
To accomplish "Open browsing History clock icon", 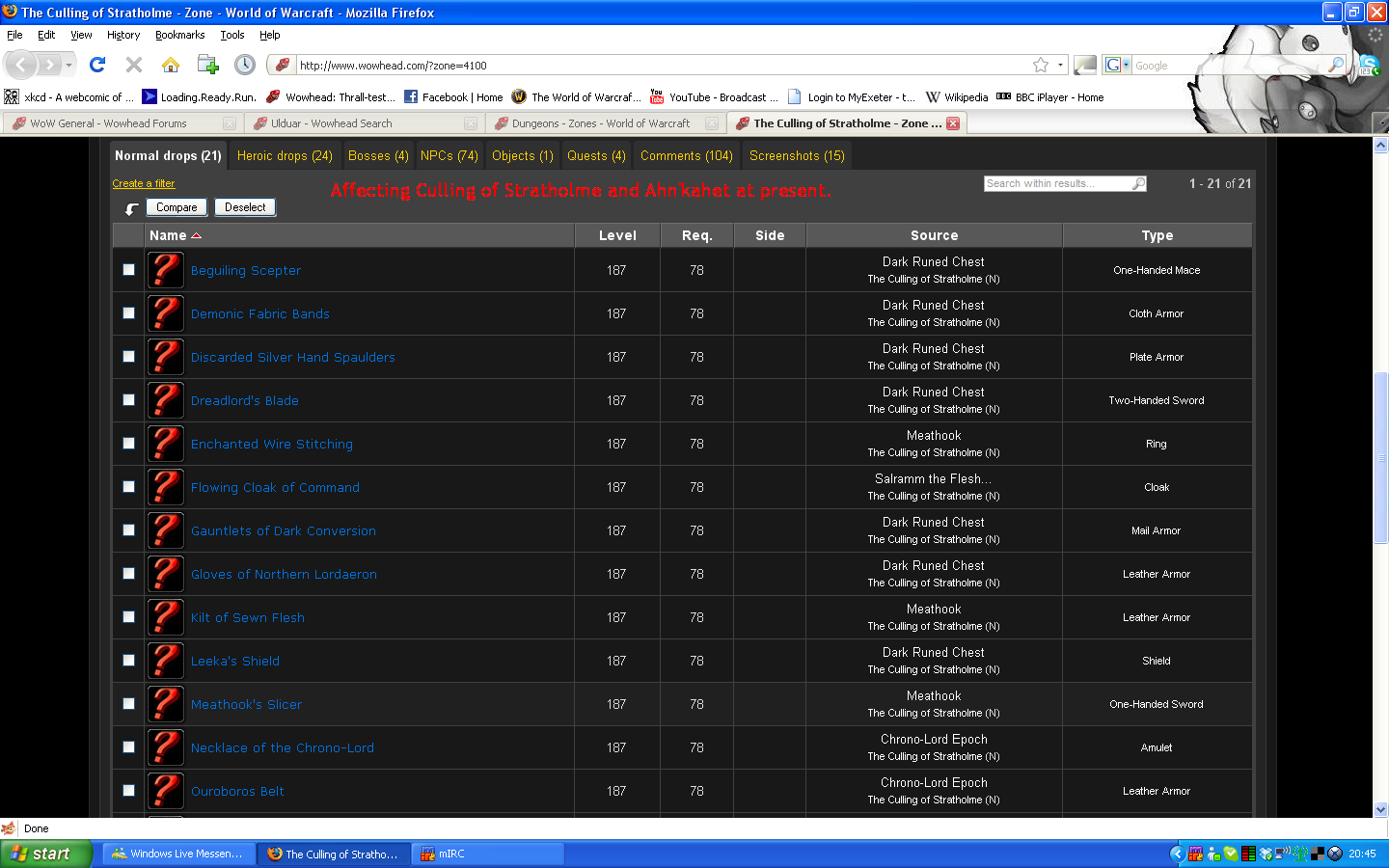I will click(x=245, y=65).
